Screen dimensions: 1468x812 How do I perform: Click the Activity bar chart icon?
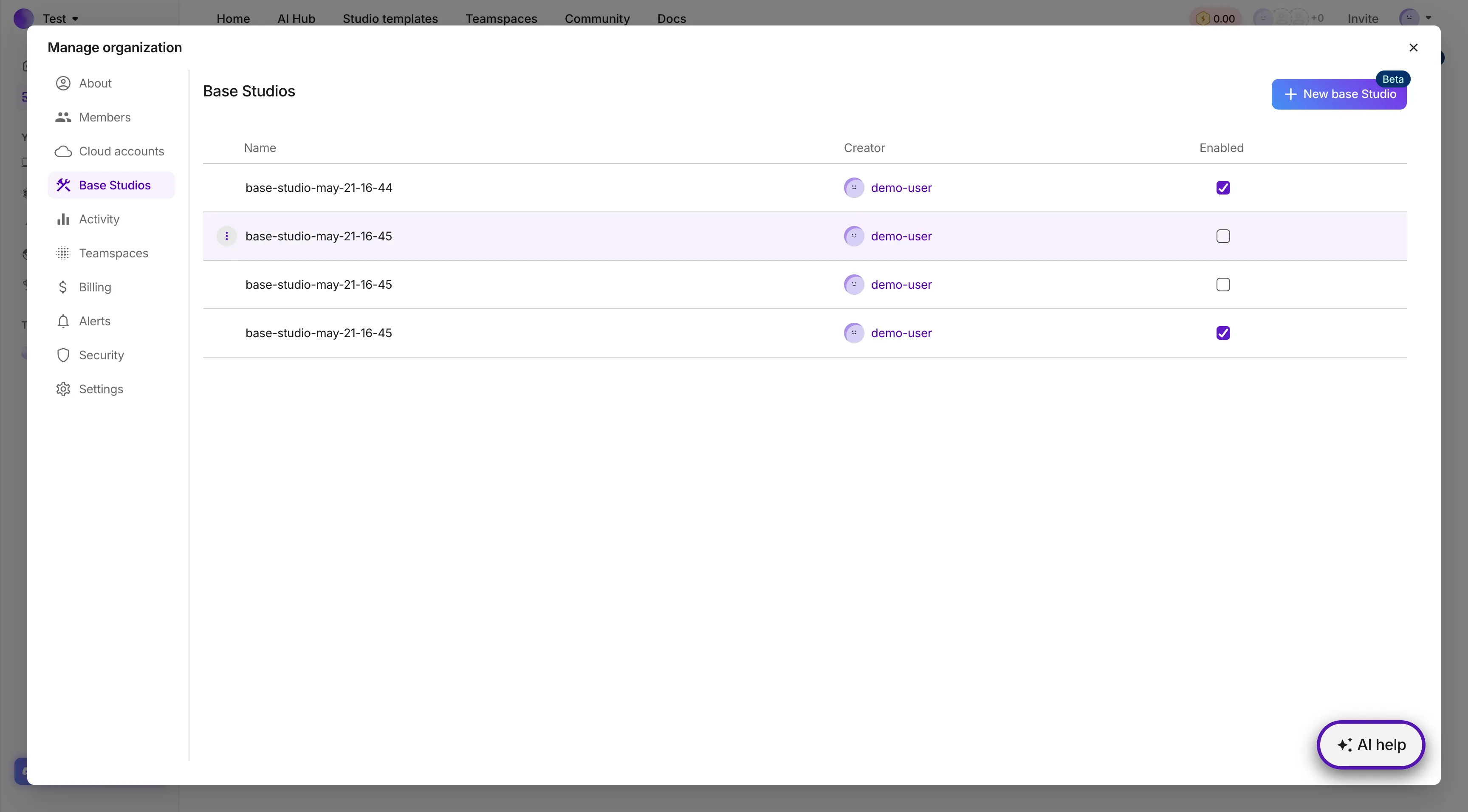(63, 220)
